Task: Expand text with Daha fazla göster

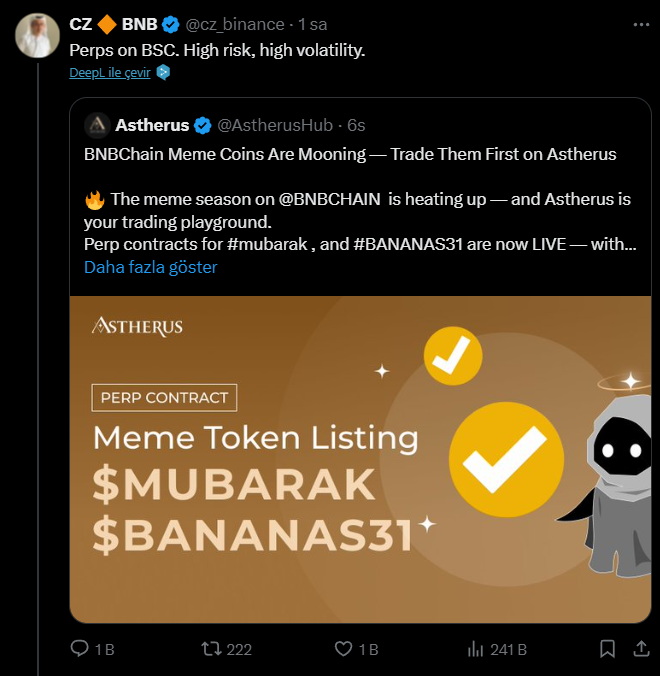Action: (151, 267)
